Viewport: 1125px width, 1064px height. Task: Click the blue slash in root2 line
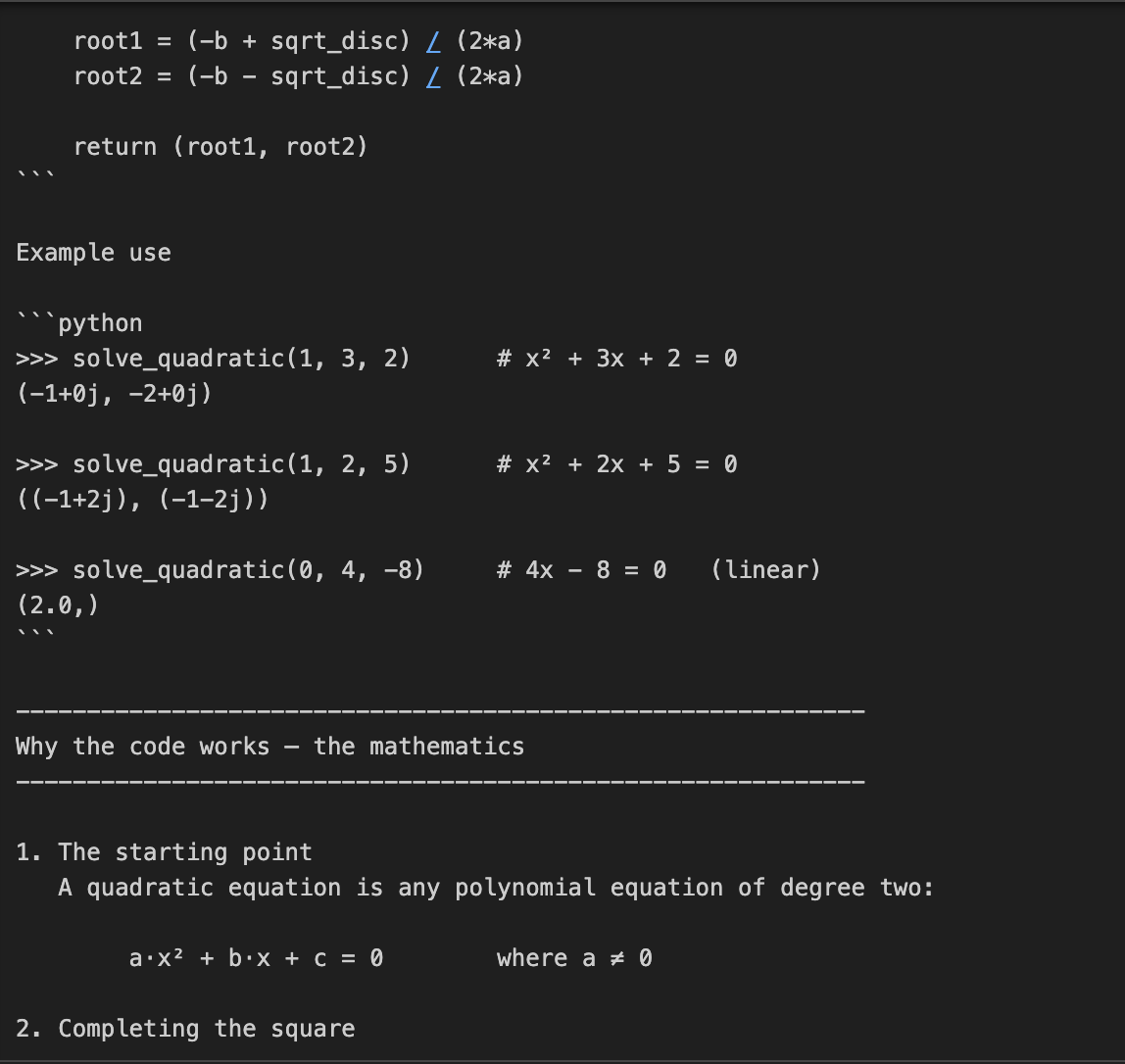[x=433, y=76]
